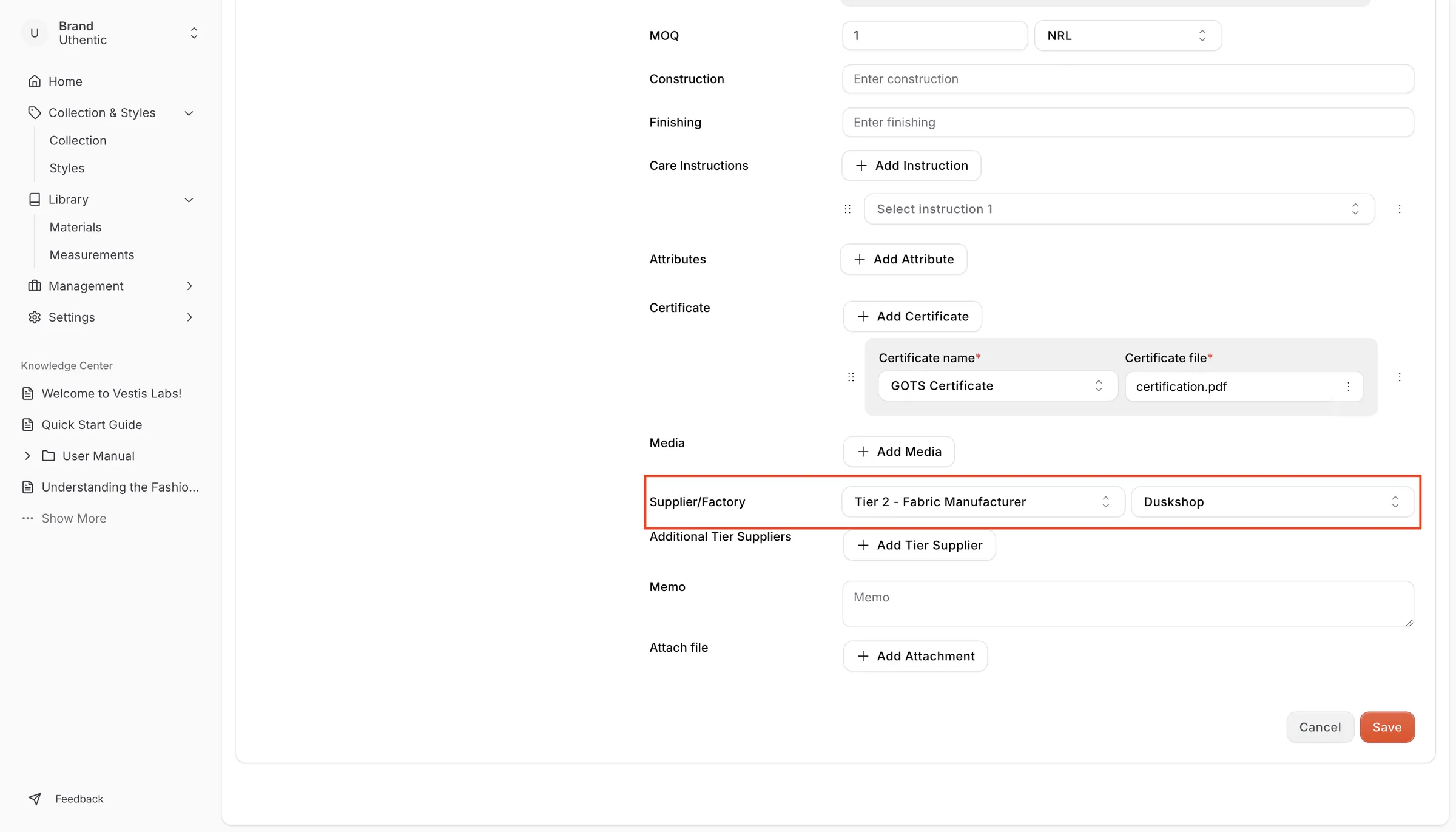
Task: Click the Library book icon
Action: tap(35, 200)
